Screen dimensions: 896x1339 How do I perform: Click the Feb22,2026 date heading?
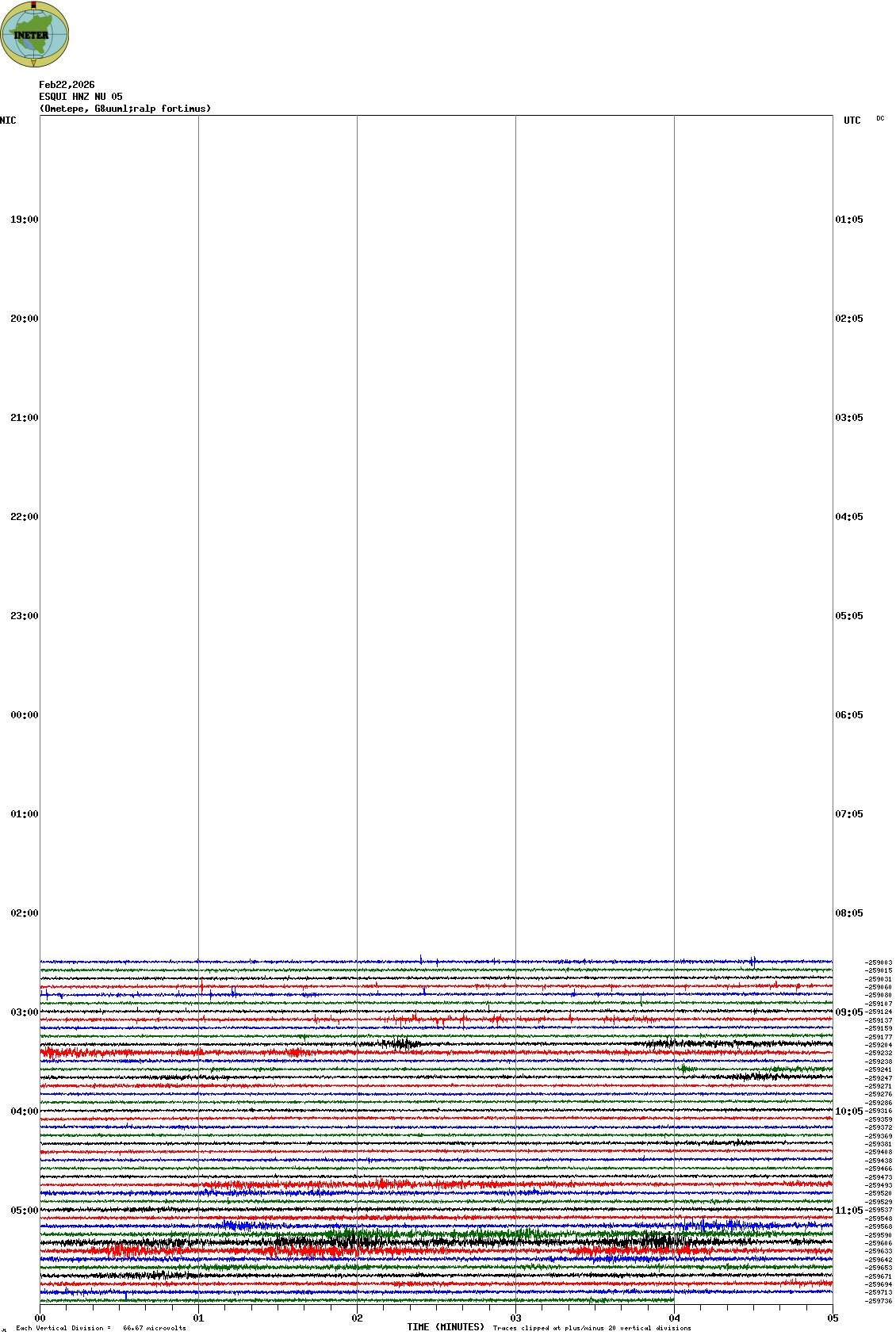coord(67,85)
